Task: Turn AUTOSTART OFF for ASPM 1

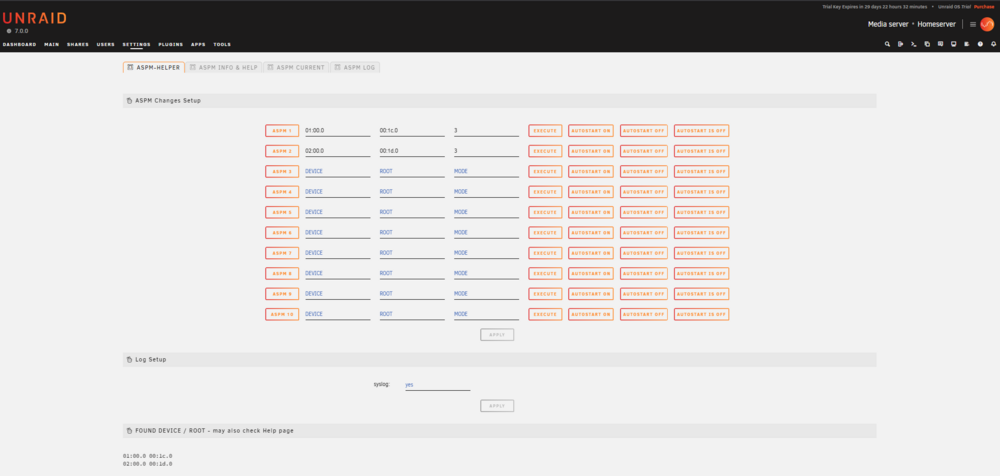Action: pyautogui.click(x=643, y=131)
